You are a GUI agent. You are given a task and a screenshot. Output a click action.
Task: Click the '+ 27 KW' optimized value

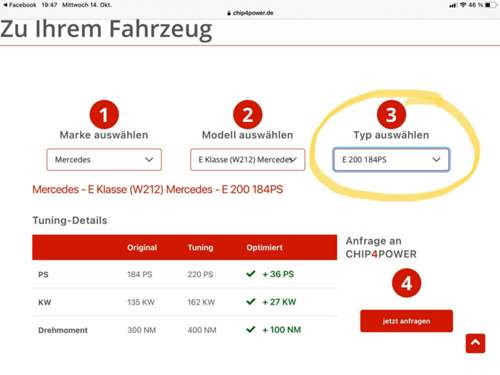tap(279, 302)
